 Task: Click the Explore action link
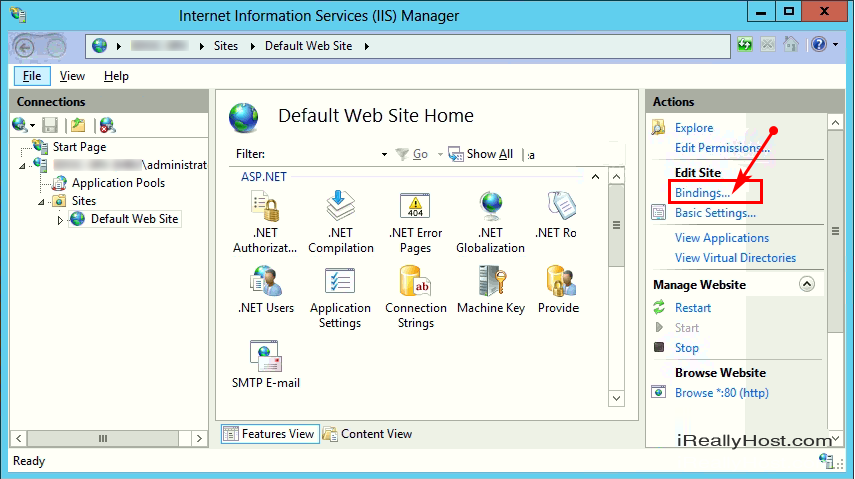(x=694, y=128)
